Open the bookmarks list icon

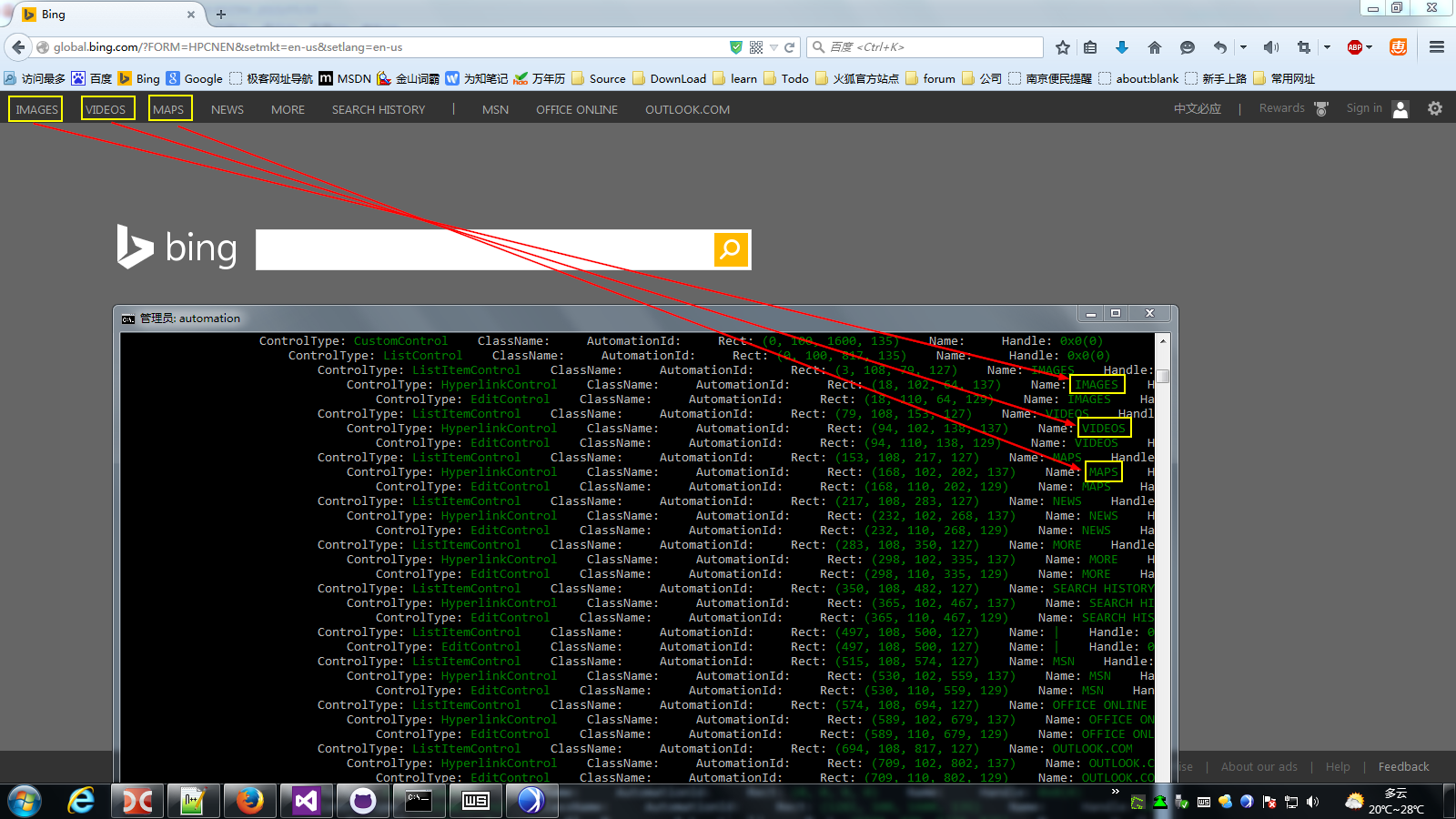(1090, 47)
